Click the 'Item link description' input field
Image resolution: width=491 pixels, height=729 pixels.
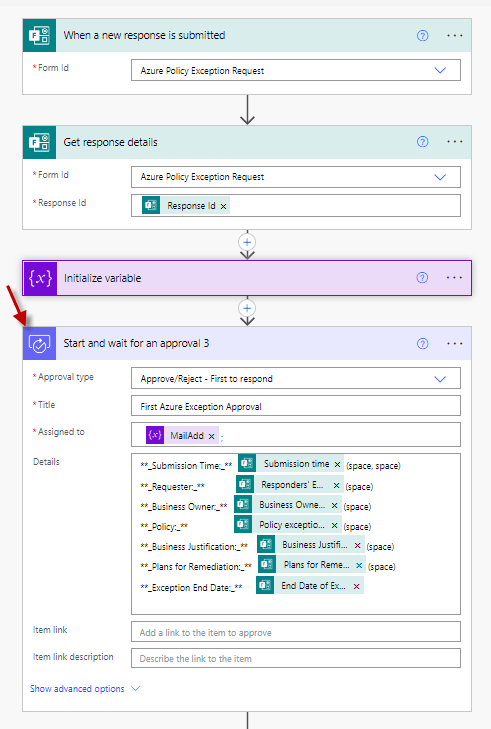click(296, 658)
